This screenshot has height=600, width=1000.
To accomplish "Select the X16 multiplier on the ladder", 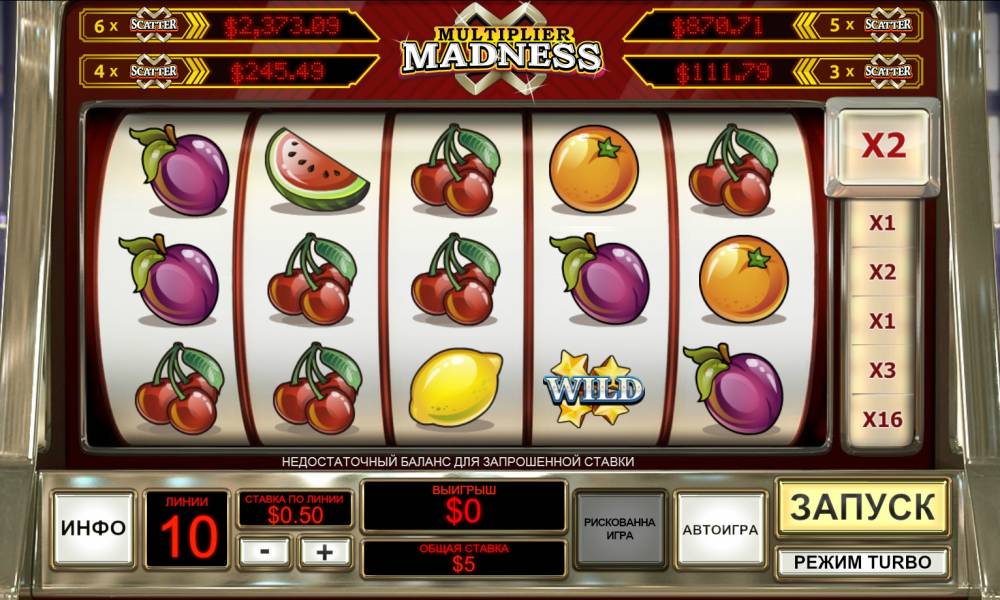I will point(882,420).
